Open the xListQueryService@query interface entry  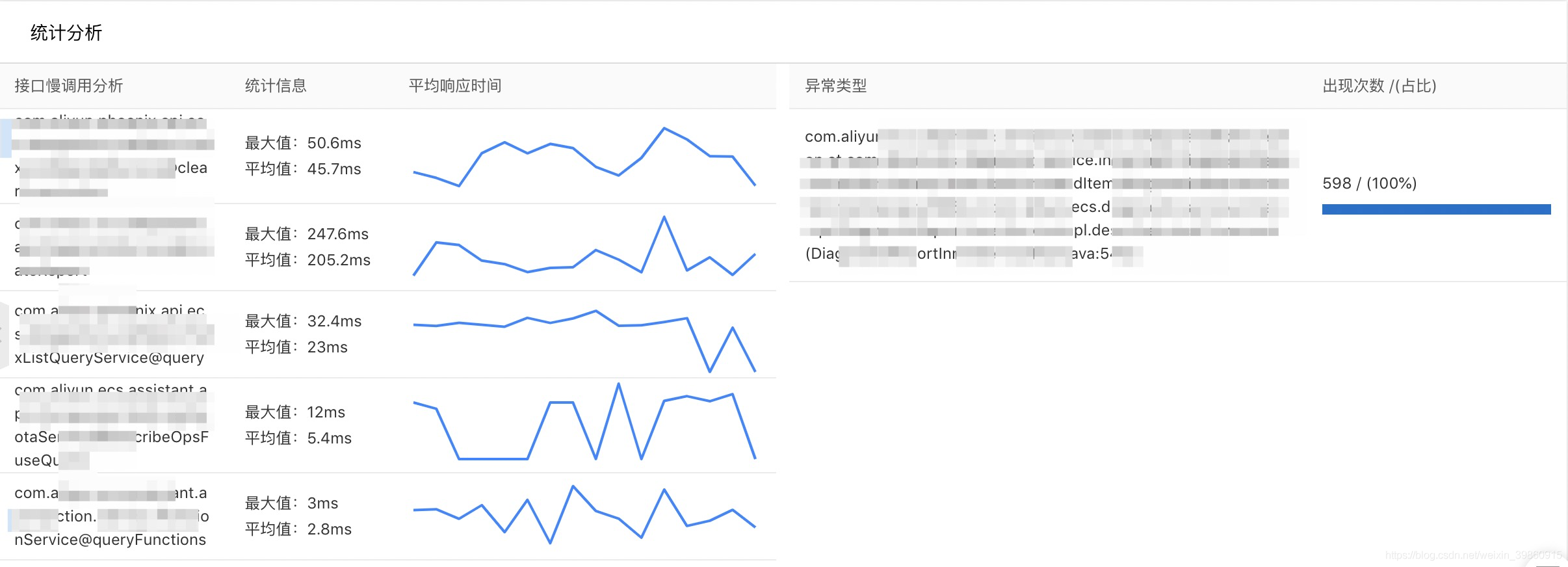pyautogui.click(x=109, y=358)
